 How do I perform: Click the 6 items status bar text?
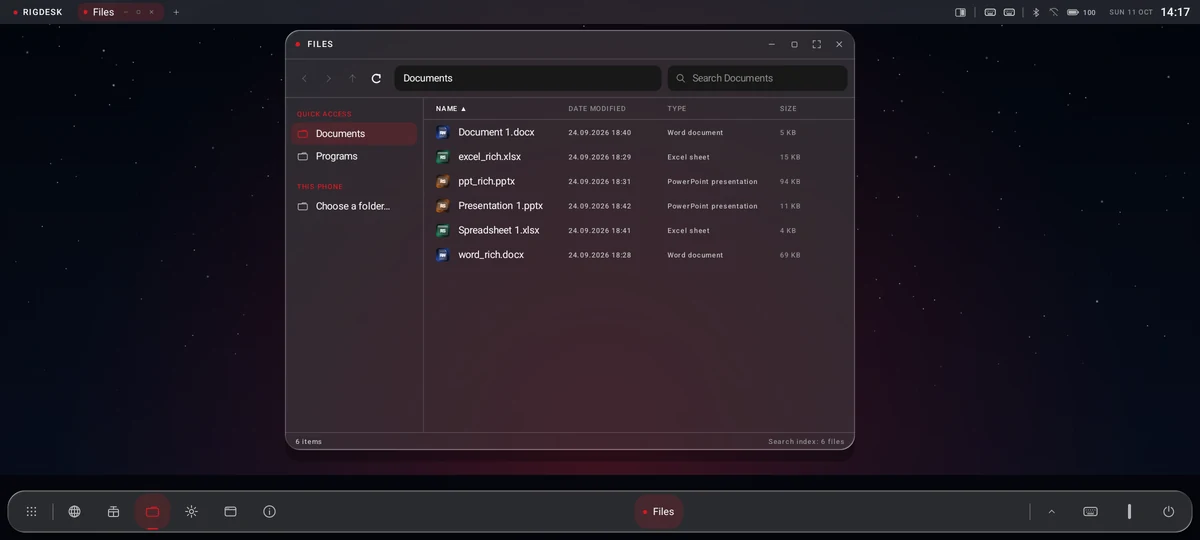pyautogui.click(x=309, y=441)
